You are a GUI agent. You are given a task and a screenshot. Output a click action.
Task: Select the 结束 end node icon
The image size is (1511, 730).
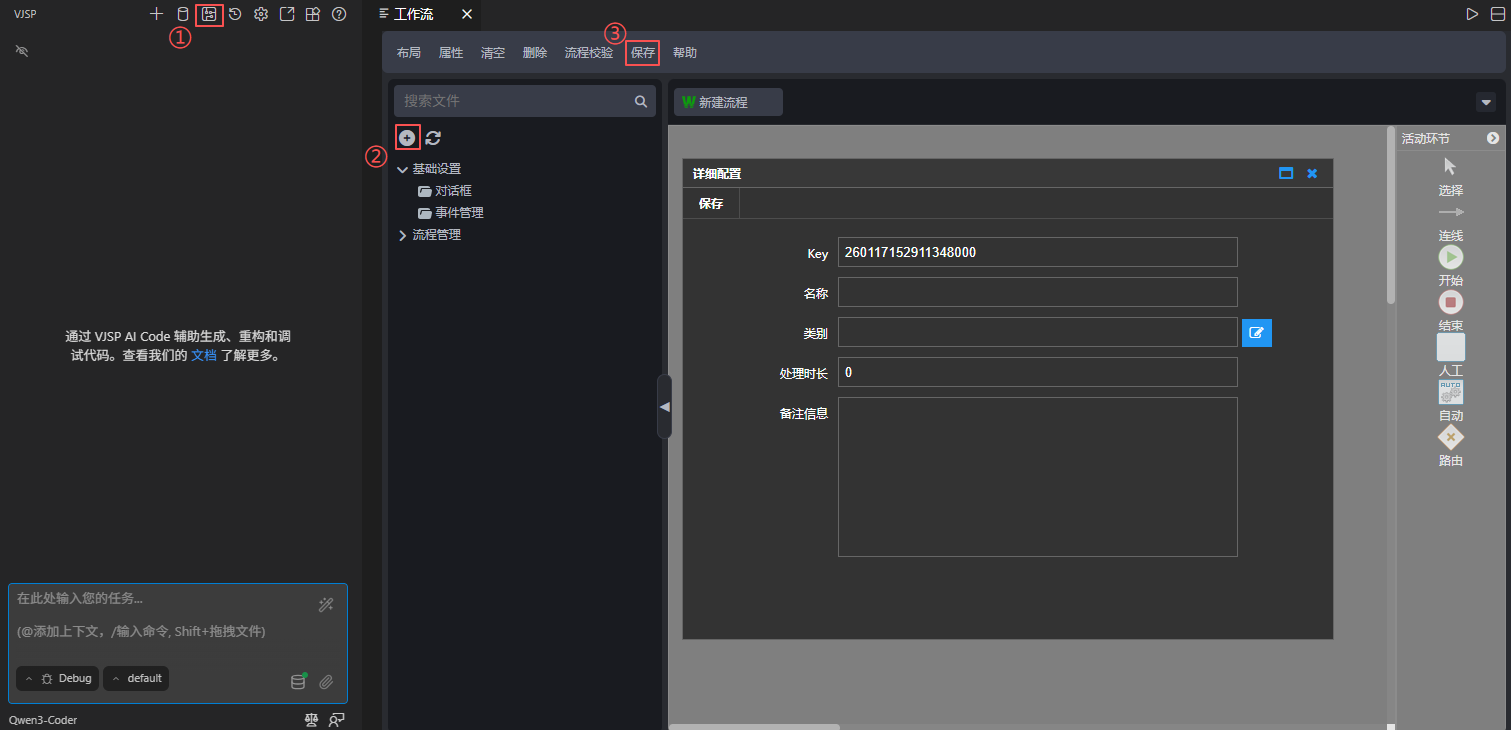click(x=1450, y=302)
